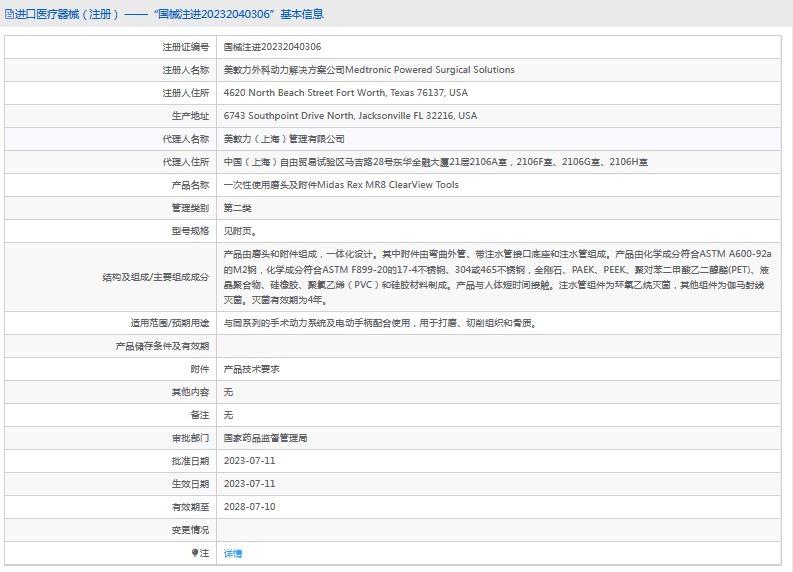The height and width of the screenshot is (572, 793).
Task: Select production address 6743 Southpoint Drive North
Action: pyautogui.click(x=350, y=116)
